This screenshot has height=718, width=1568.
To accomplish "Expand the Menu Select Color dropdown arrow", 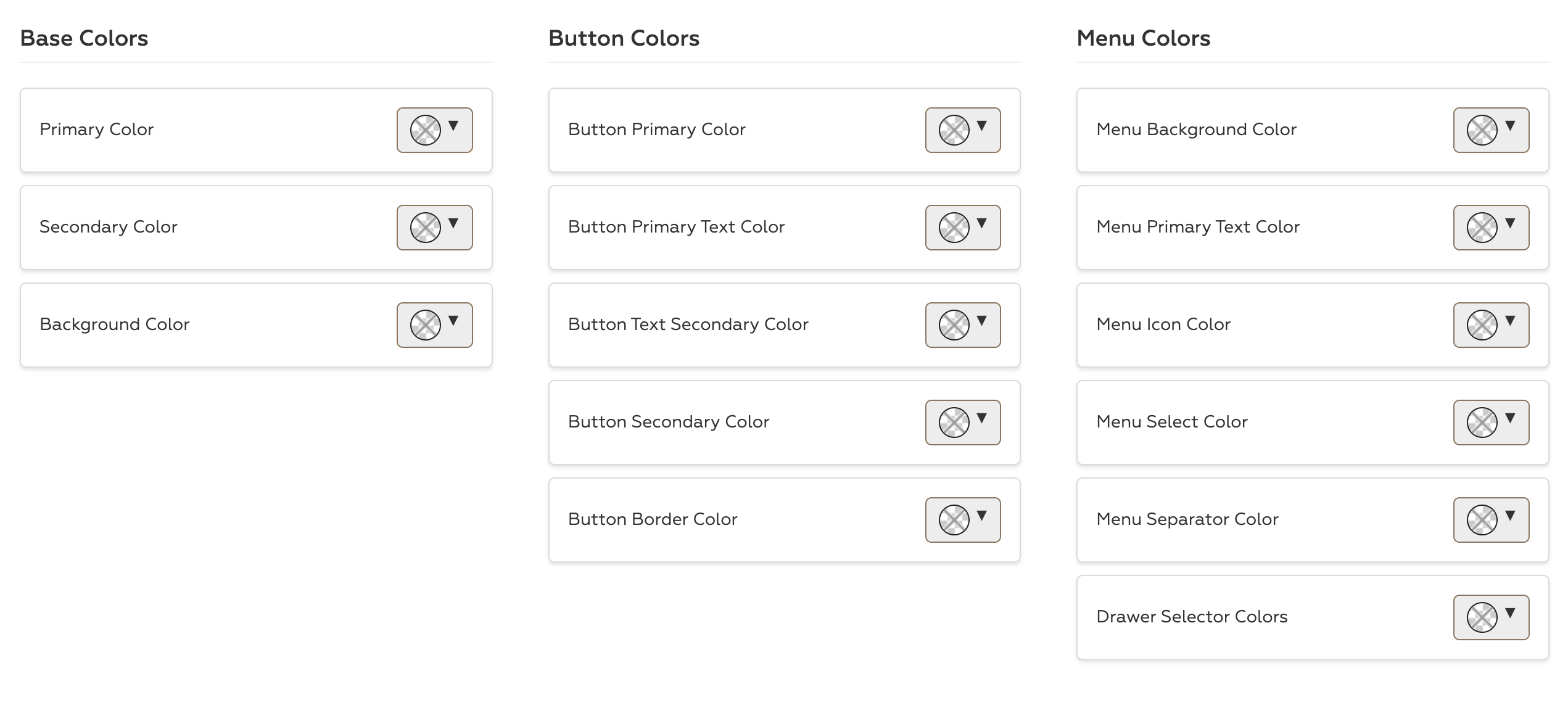I will (x=1510, y=418).
